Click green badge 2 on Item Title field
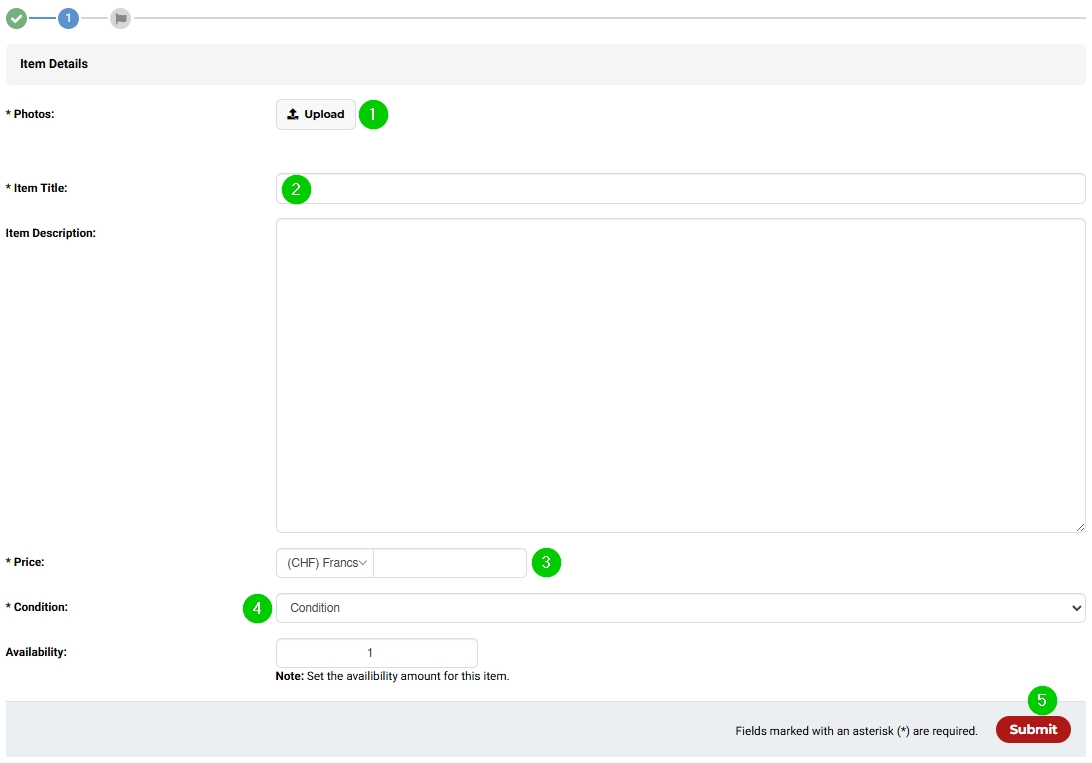 point(296,188)
